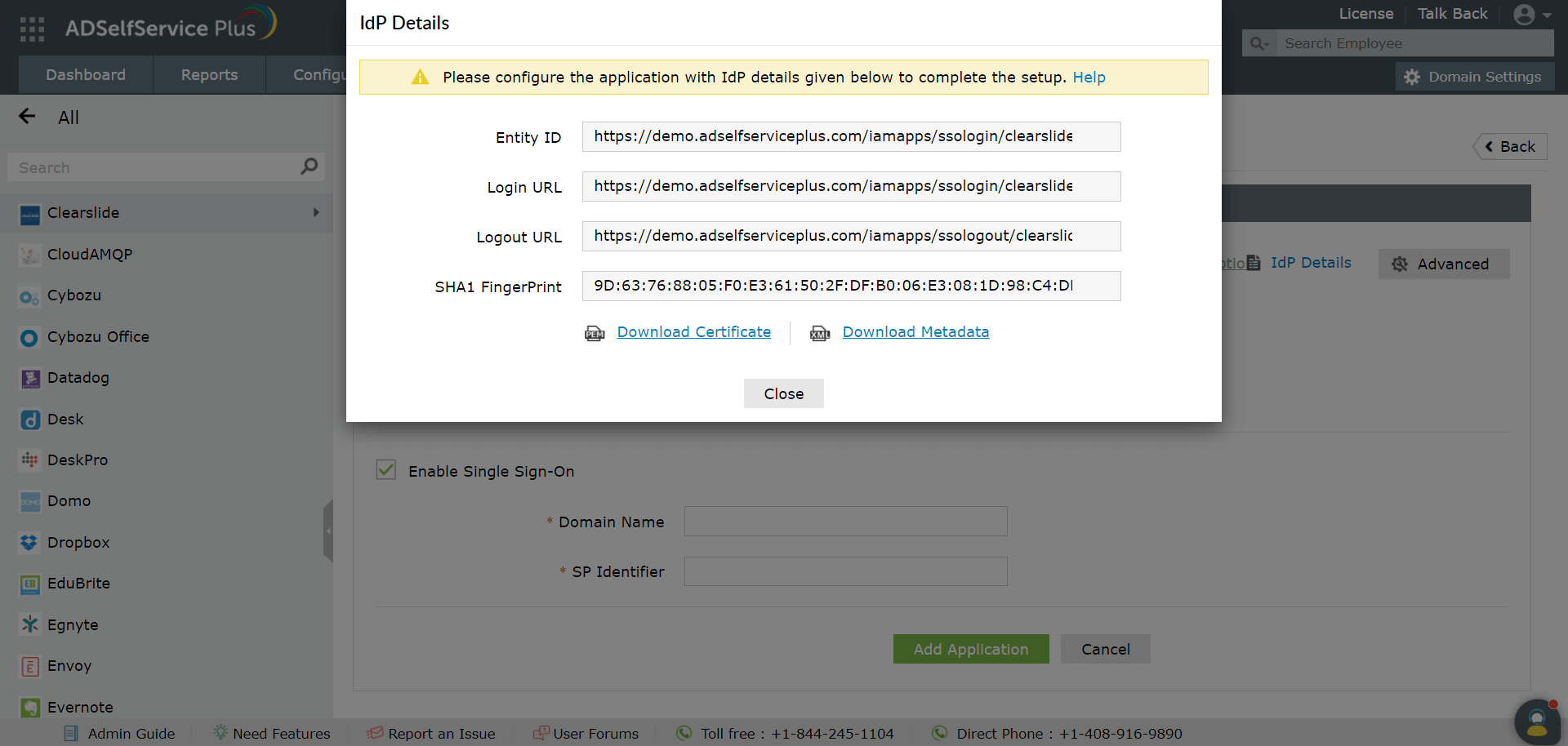Viewport: 1568px width, 746px height.
Task: Select the Evernote app icon
Action: click(x=30, y=708)
